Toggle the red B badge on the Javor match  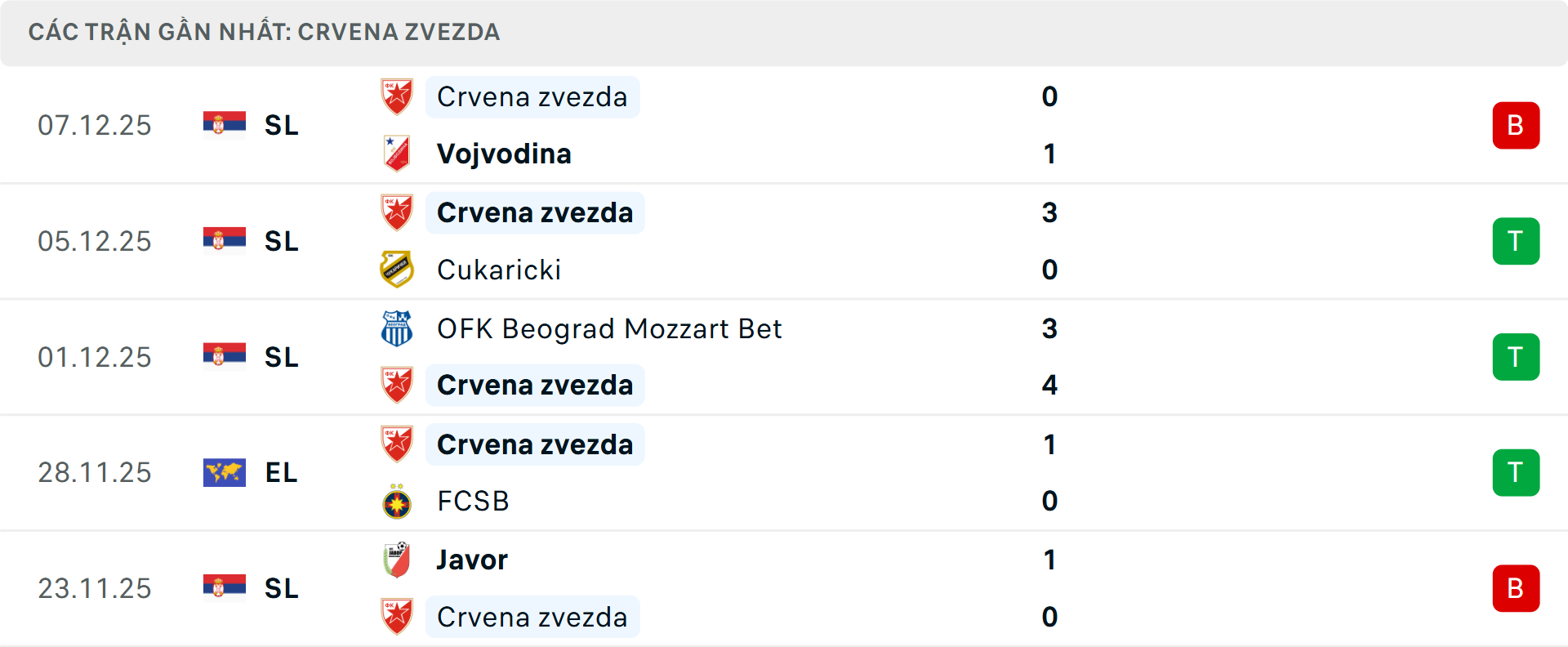pos(1516,588)
